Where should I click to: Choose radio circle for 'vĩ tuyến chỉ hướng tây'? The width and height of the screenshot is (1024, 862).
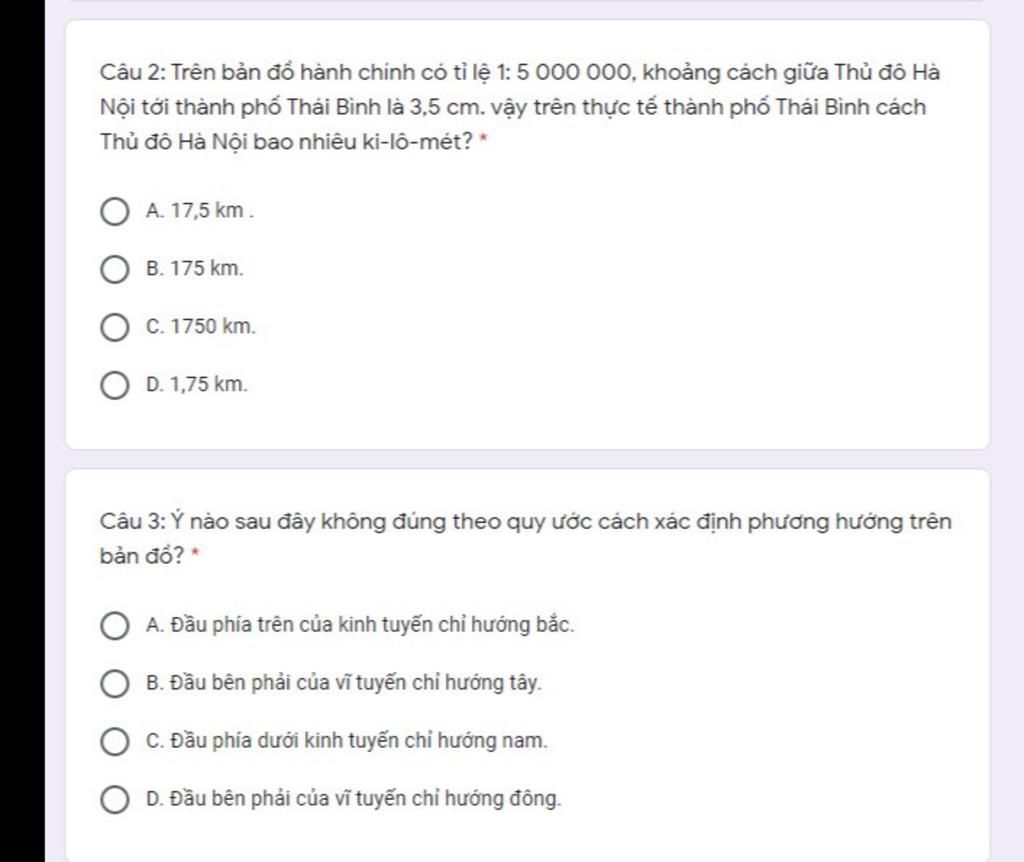tap(114, 684)
